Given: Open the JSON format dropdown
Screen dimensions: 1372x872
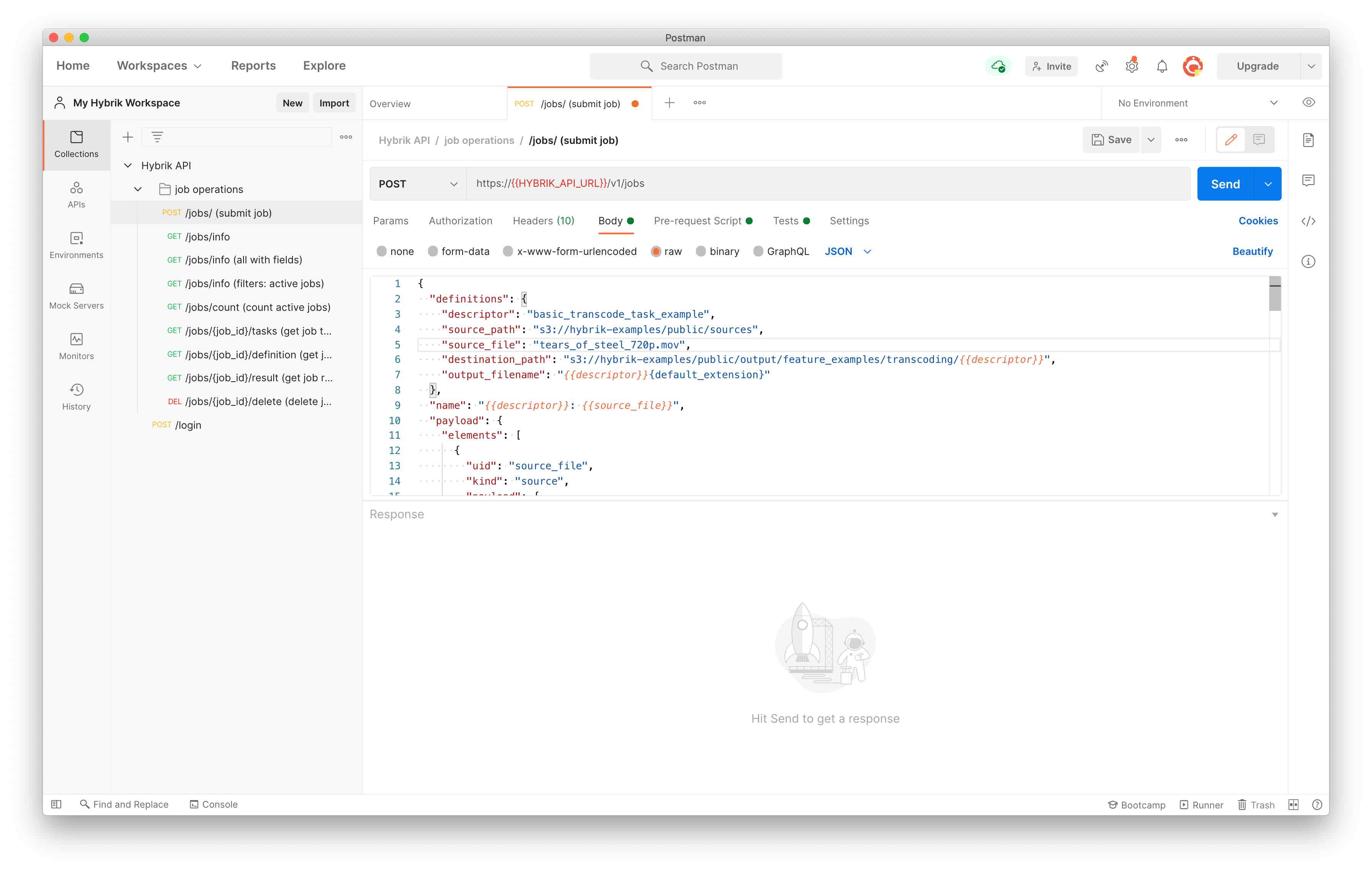Looking at the screenshot, I should point(848,251).
